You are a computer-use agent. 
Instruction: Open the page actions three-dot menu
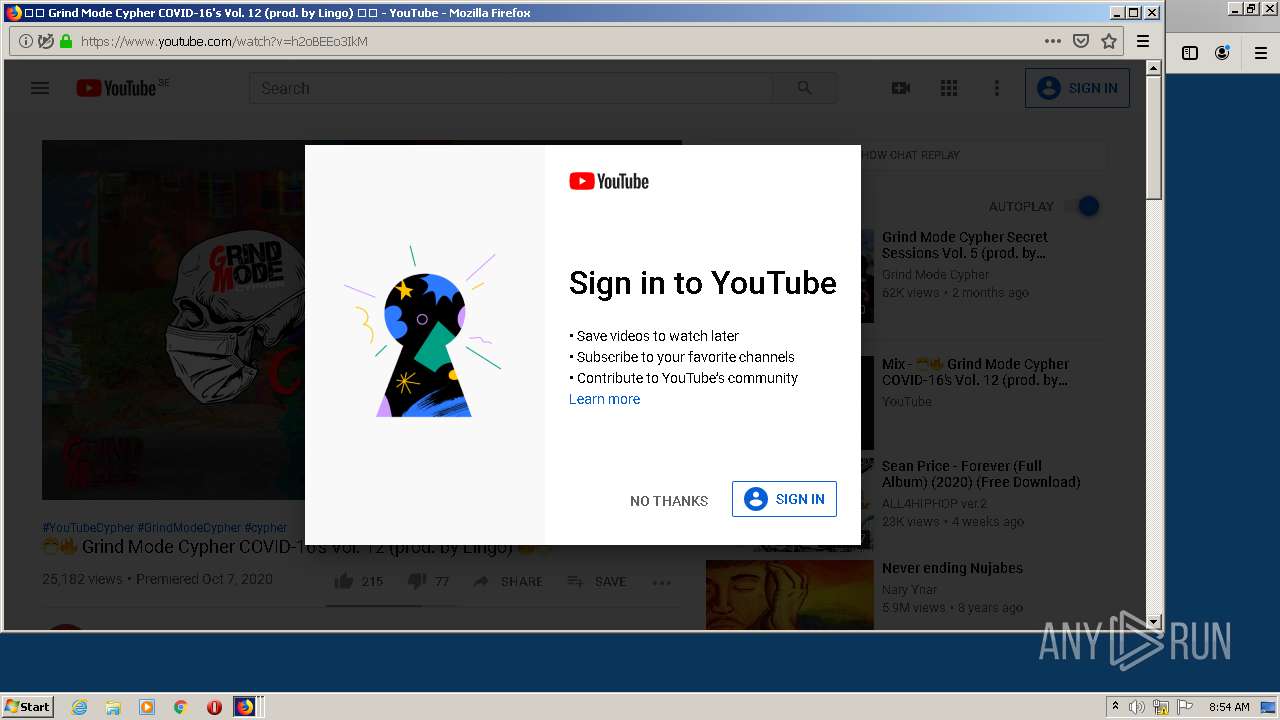(x=1053, y=41)
